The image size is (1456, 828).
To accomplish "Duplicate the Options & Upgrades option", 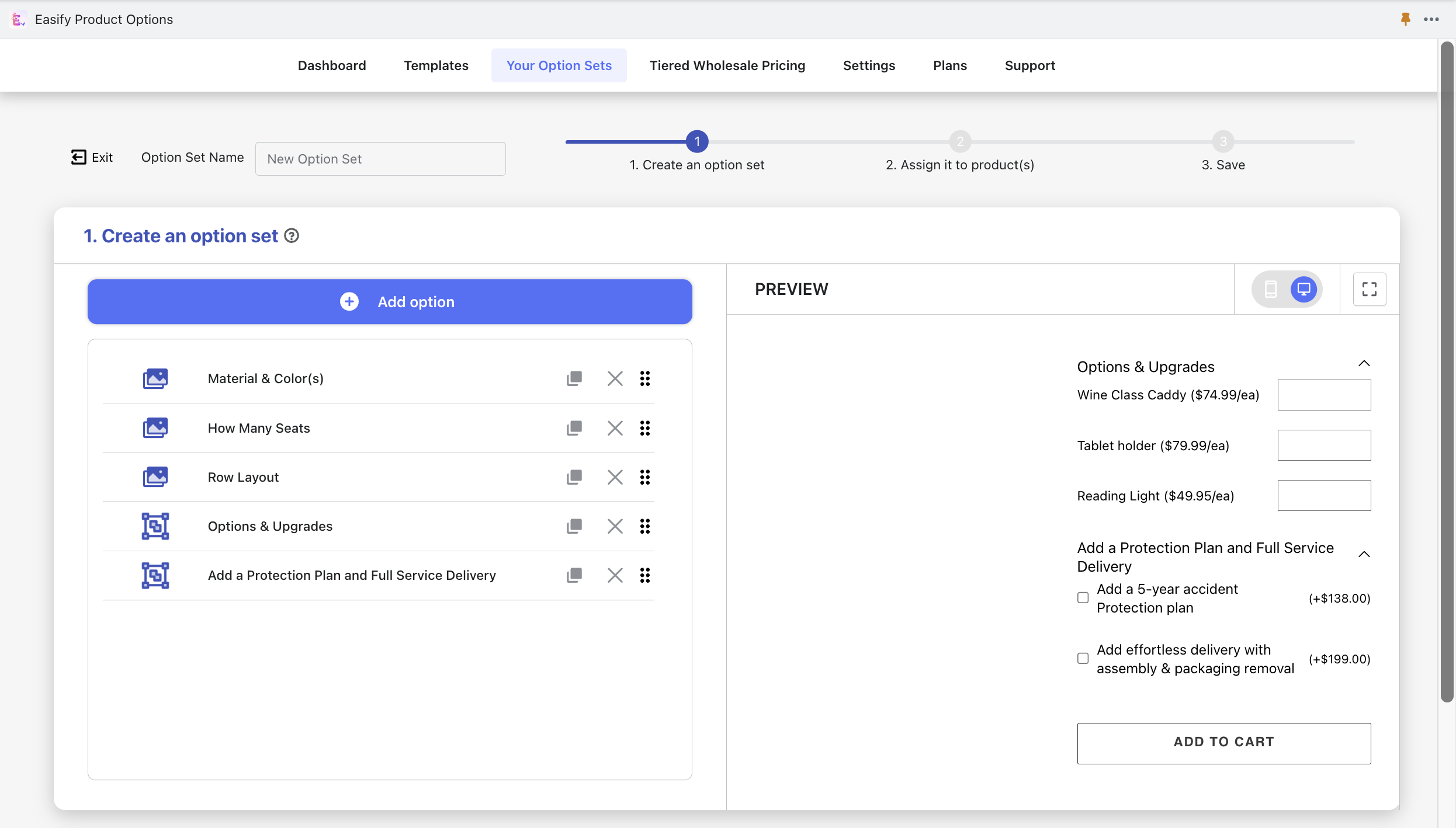I will [x=574, y=526].
